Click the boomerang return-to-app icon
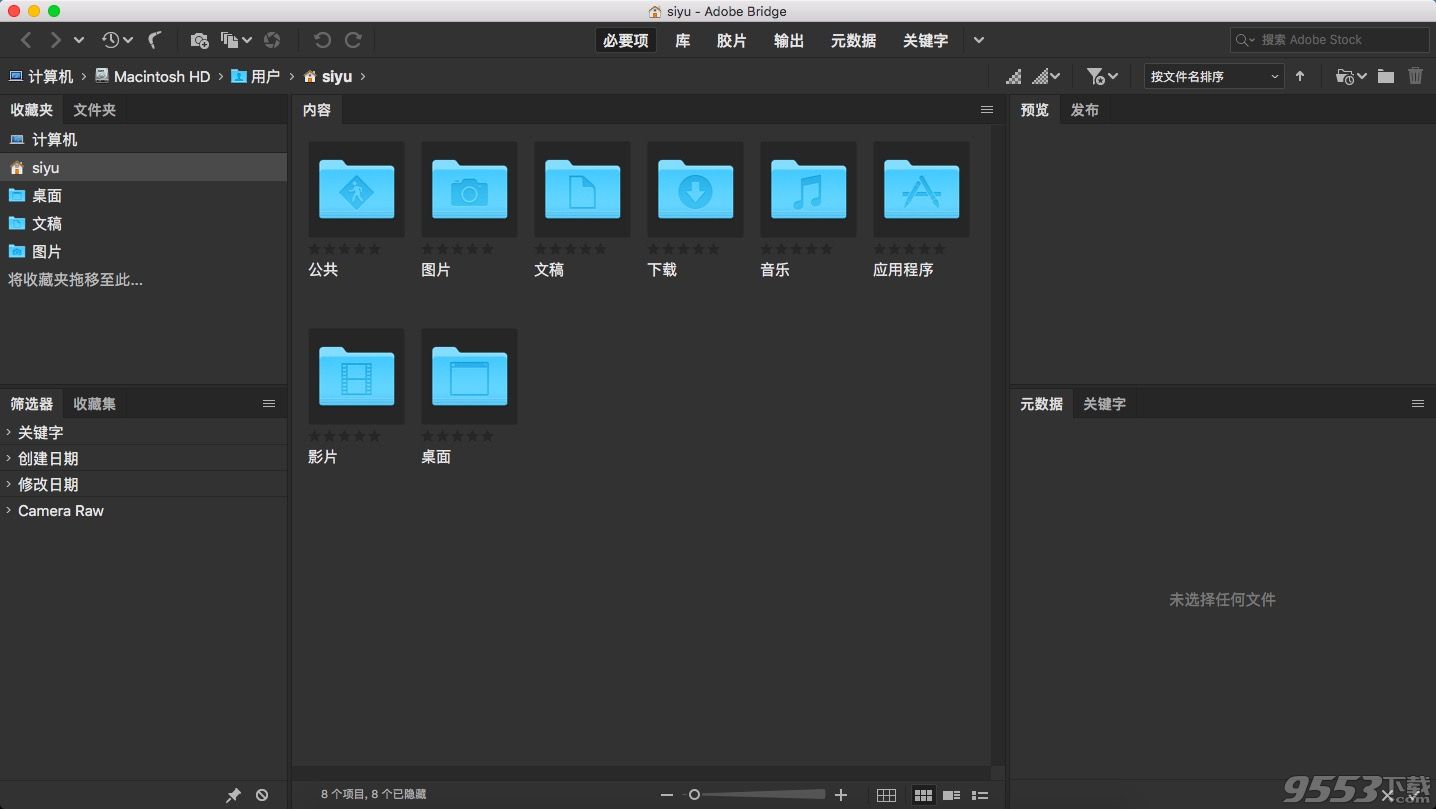 click(x=155, y=40)
